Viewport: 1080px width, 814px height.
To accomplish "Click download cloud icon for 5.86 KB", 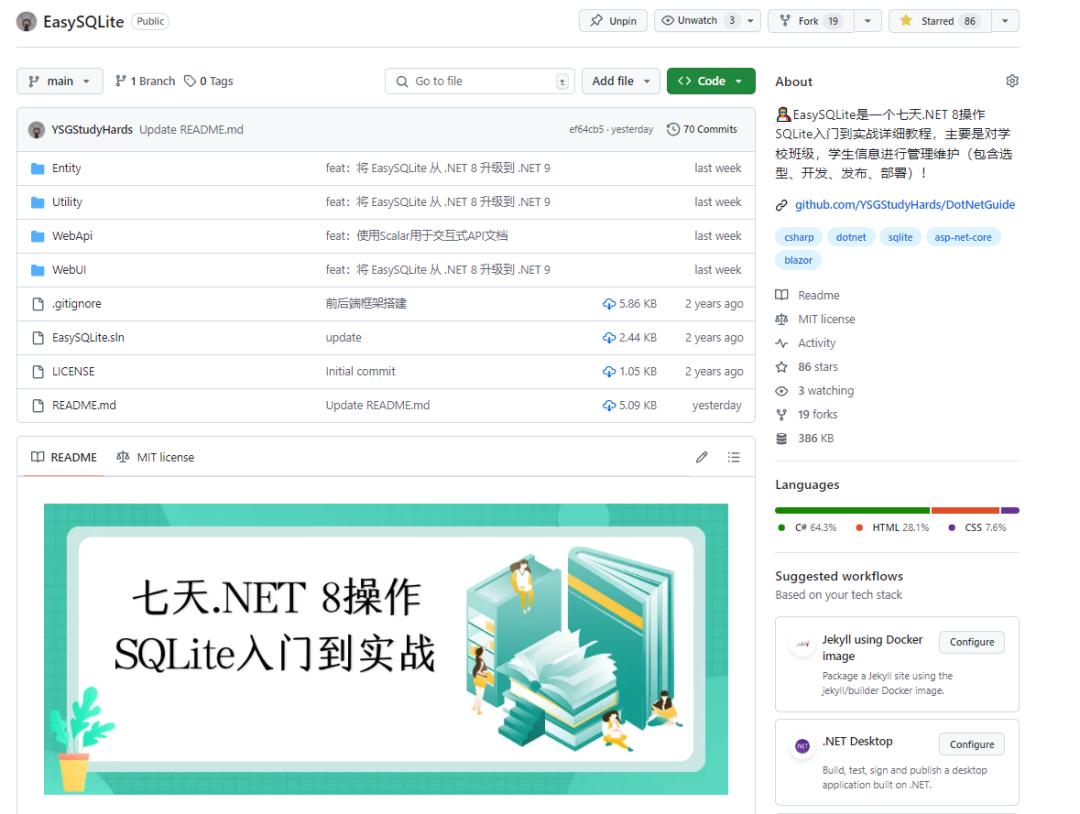I will click(609, 304).
